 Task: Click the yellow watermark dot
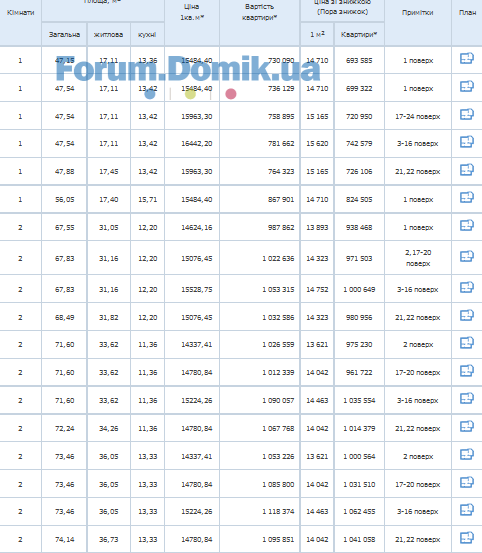tap(190, 94)
